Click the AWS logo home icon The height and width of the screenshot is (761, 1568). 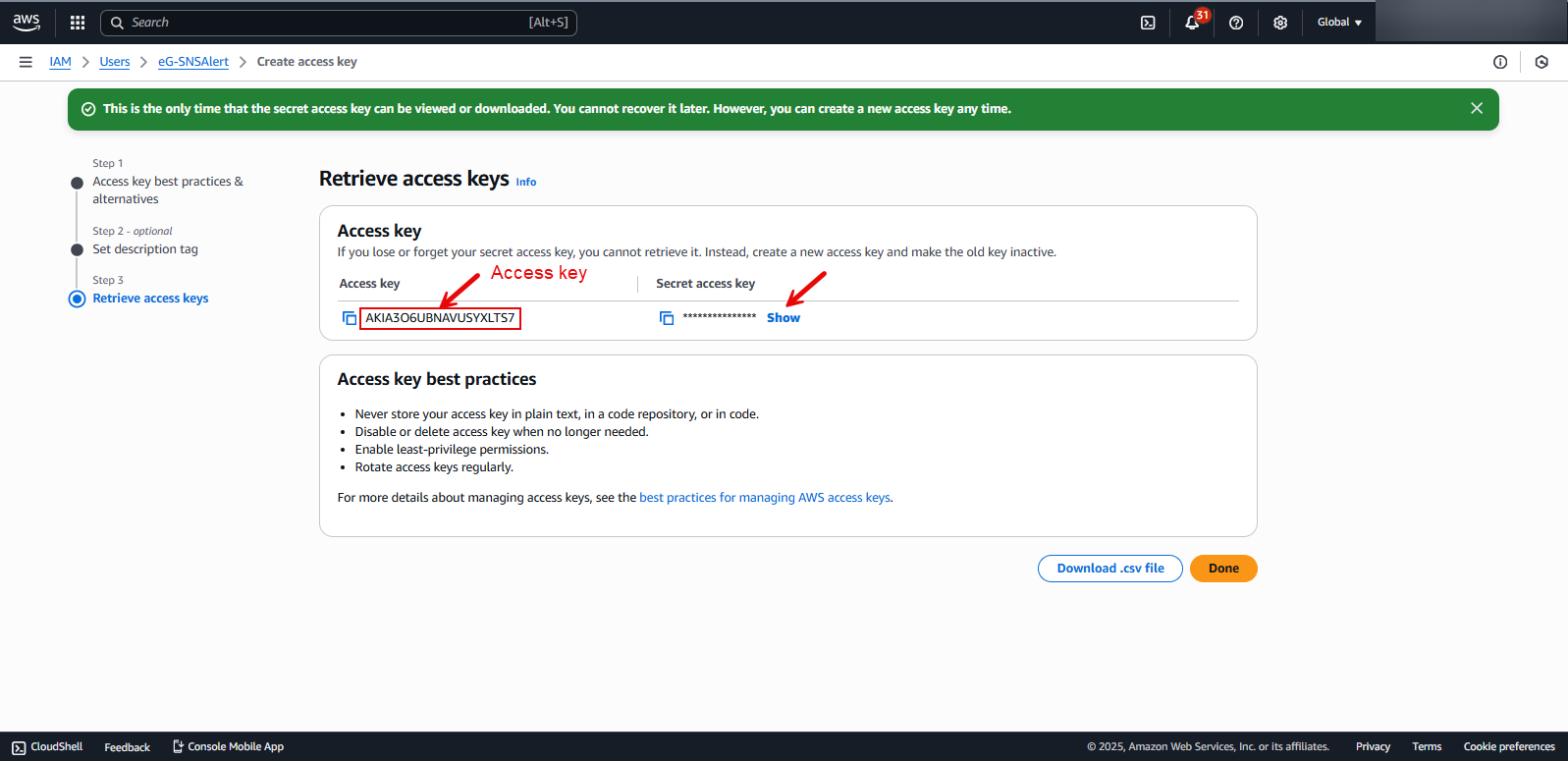tap(27, 22)
